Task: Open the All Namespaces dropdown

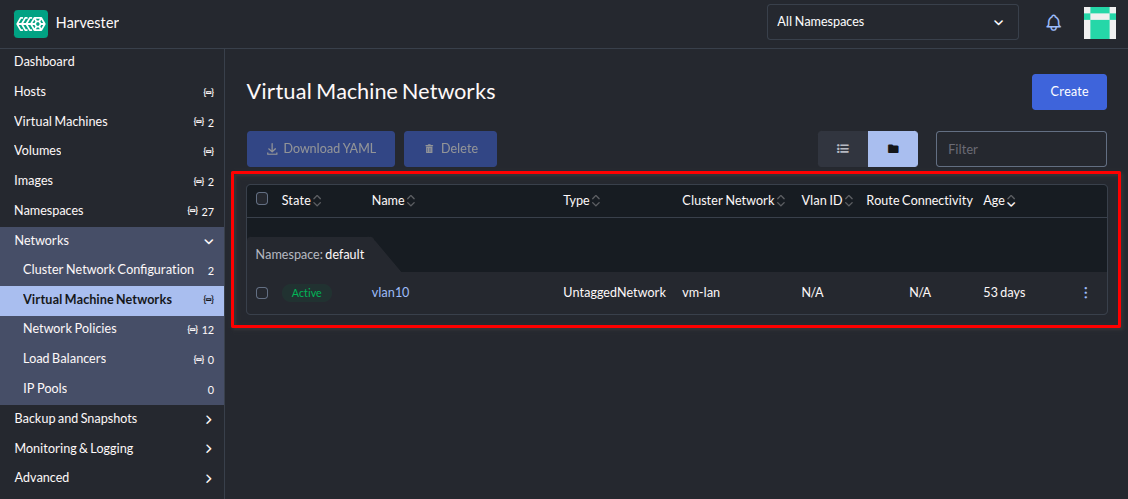Action: point(891,22)
